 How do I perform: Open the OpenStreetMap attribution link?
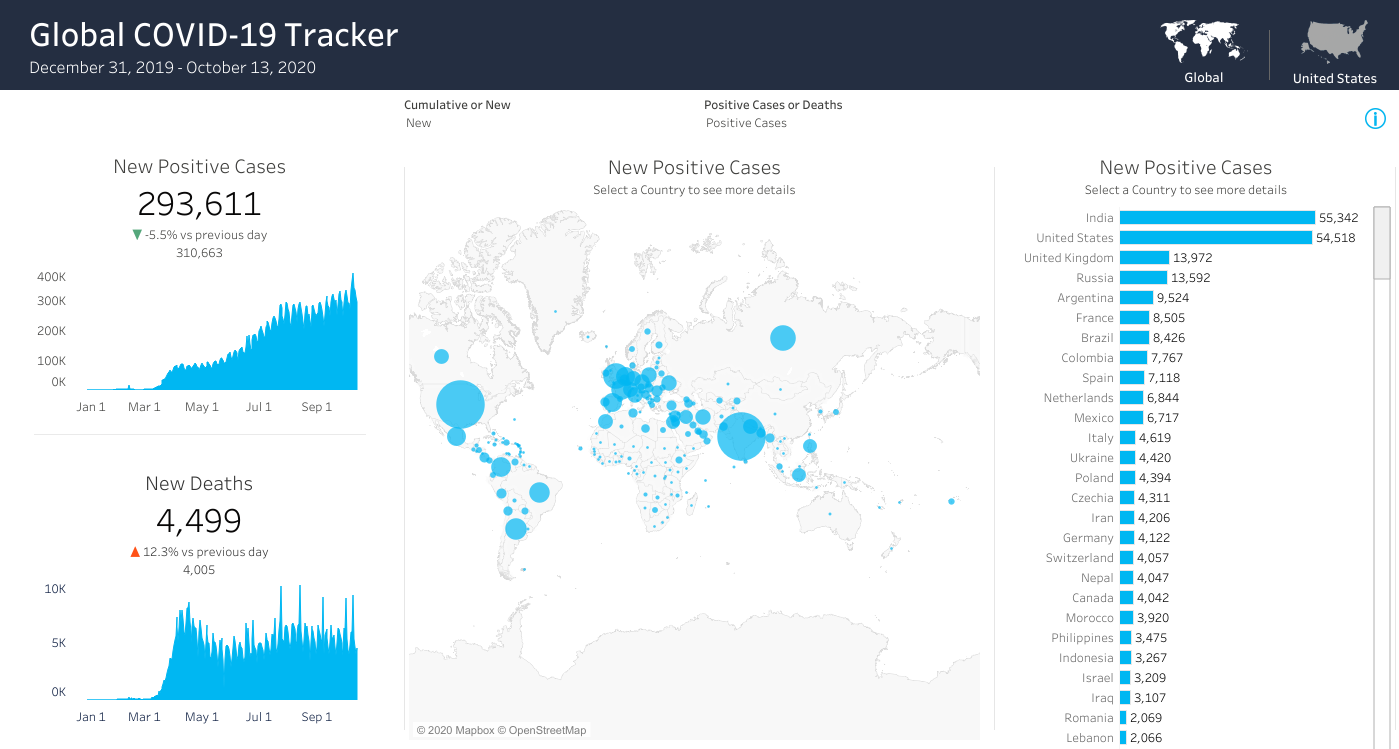[x=548, y=730]
